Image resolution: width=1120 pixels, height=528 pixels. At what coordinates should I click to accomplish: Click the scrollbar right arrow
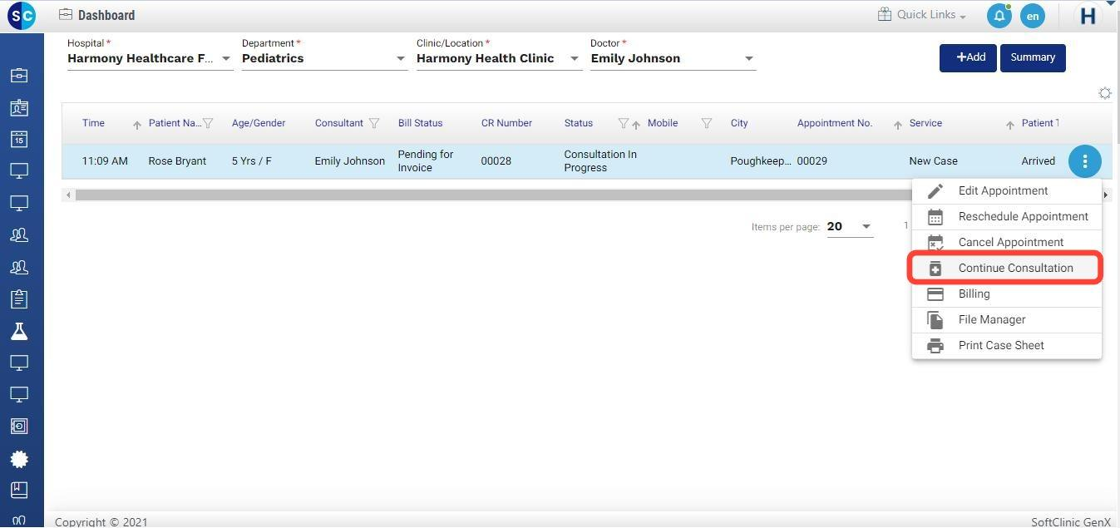pos(1106,194)
